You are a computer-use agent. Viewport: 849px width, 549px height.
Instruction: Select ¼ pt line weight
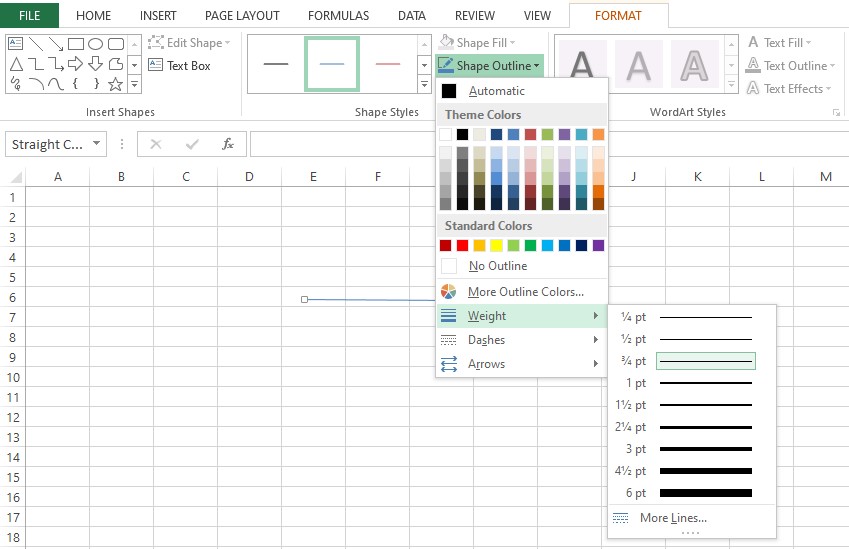pos(691,317)
